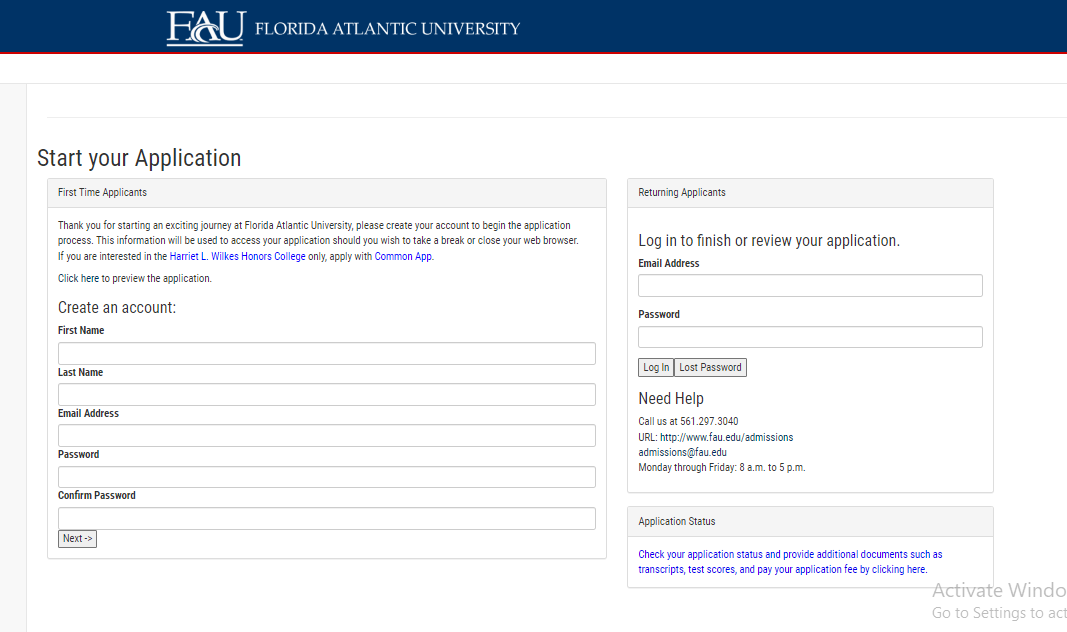Open the Common App link
The width and height of the screenshot is (1067, 632).
pyautogui.click(x=403, y=256)
